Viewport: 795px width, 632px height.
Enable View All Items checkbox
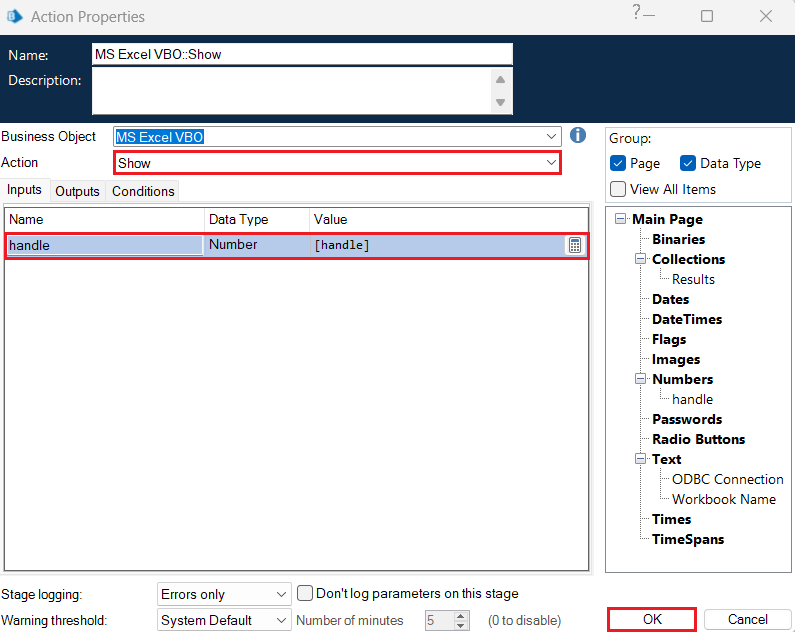point(619,189)
